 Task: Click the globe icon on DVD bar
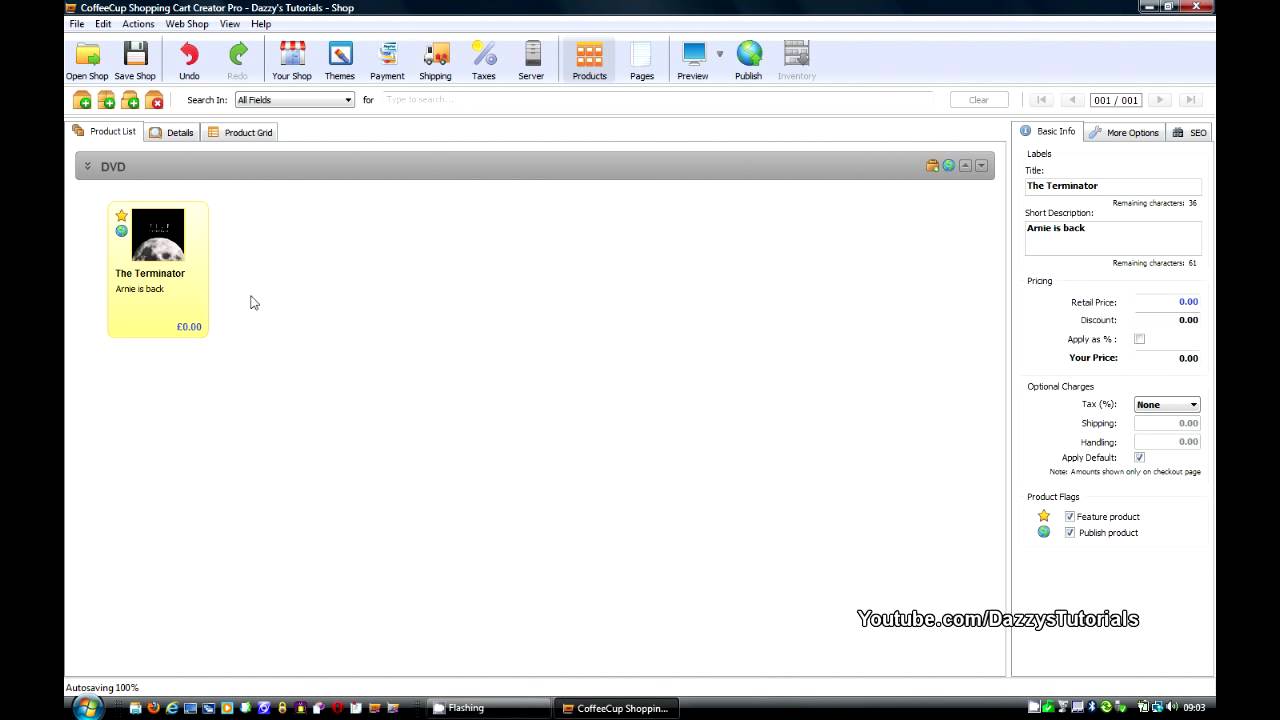click(x=948, y=166)
